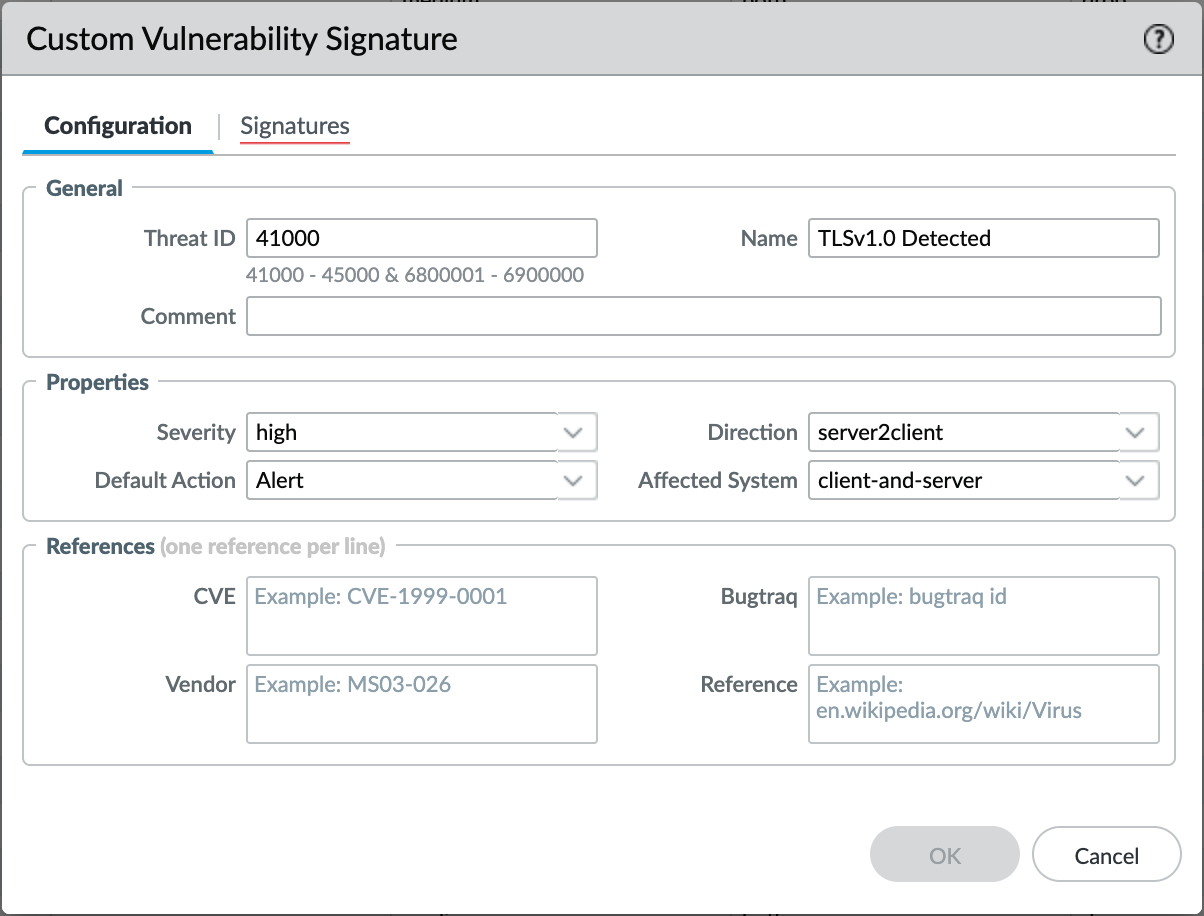Click the Bugtraq references text area
This screenshot has width=1204, height=916.
pyautogui.click(x=982, y=616)
